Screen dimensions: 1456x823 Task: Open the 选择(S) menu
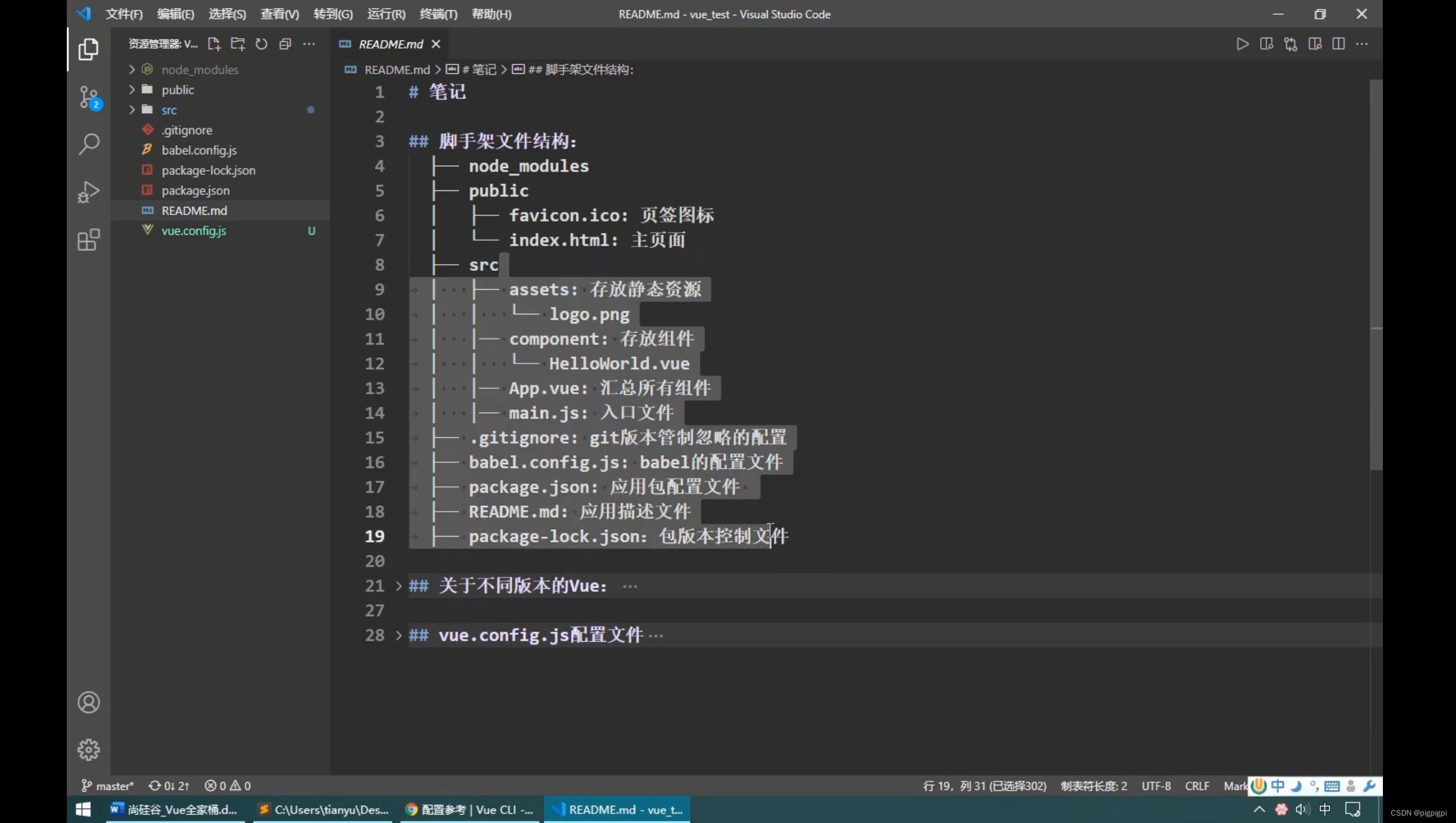227,14
